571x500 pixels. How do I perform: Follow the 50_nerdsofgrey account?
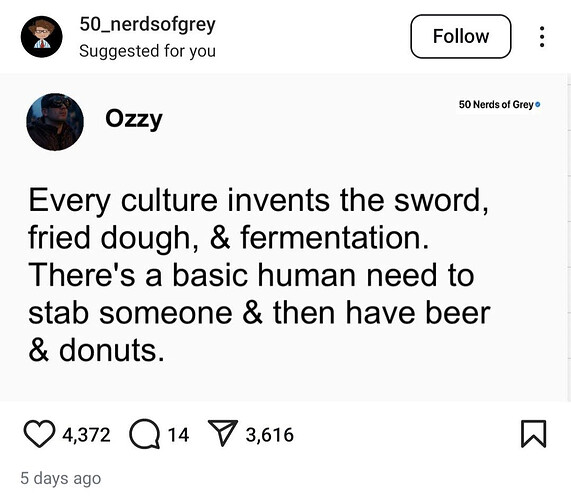click(x=461, y=36)
